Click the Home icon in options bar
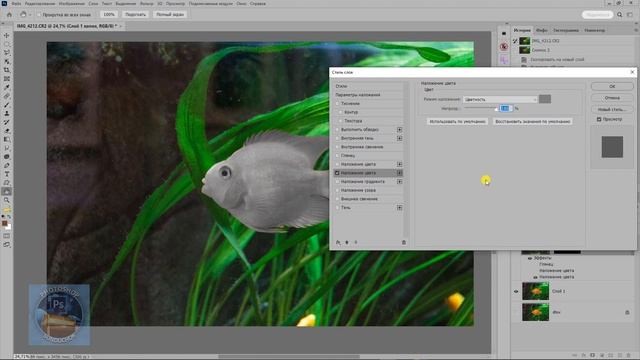The image size is (640, 360). [9, 14]
